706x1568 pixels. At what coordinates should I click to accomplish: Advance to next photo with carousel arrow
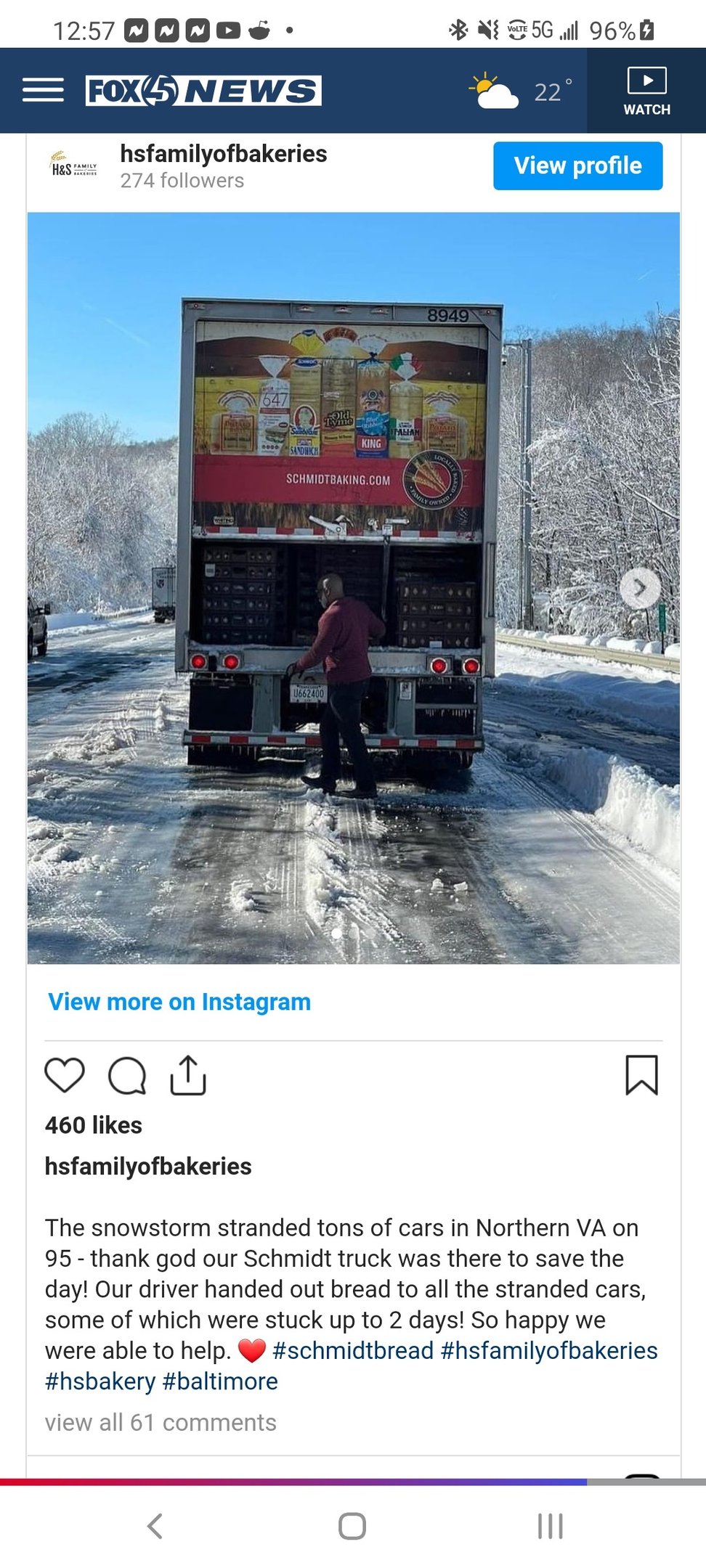[640, 588]
